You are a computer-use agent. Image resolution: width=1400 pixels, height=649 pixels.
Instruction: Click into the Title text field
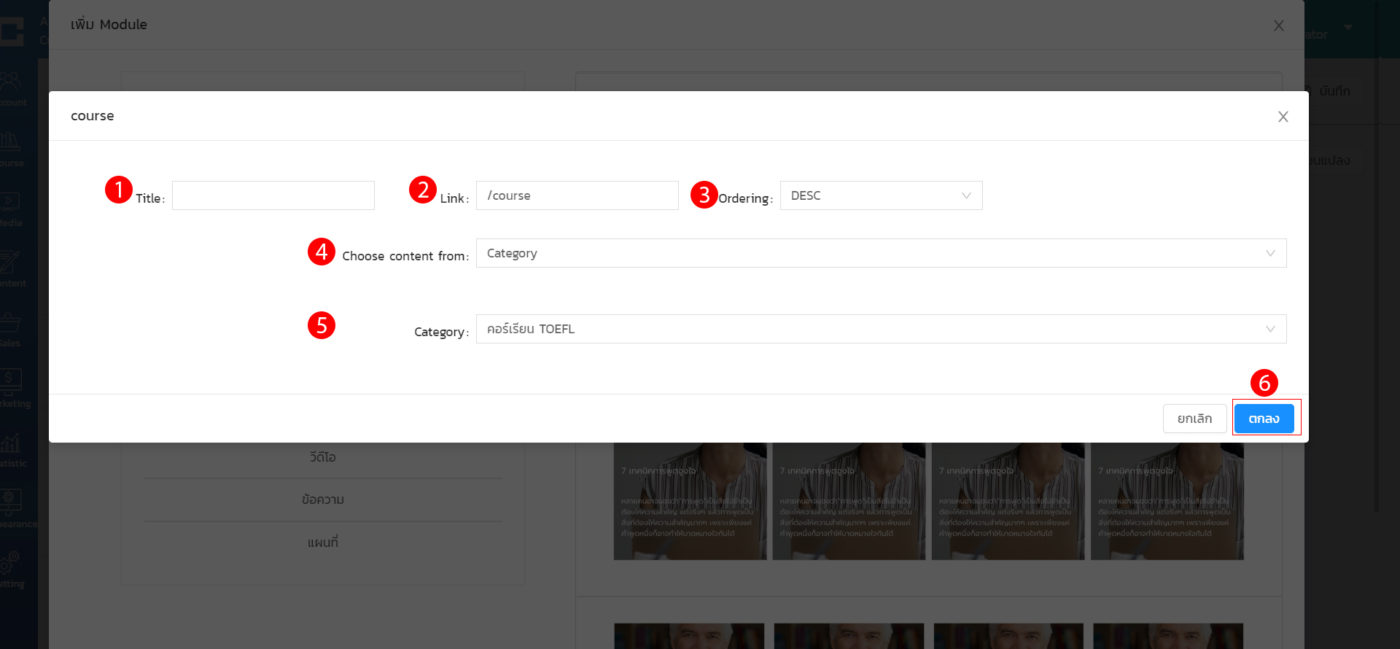pos(273,196)
